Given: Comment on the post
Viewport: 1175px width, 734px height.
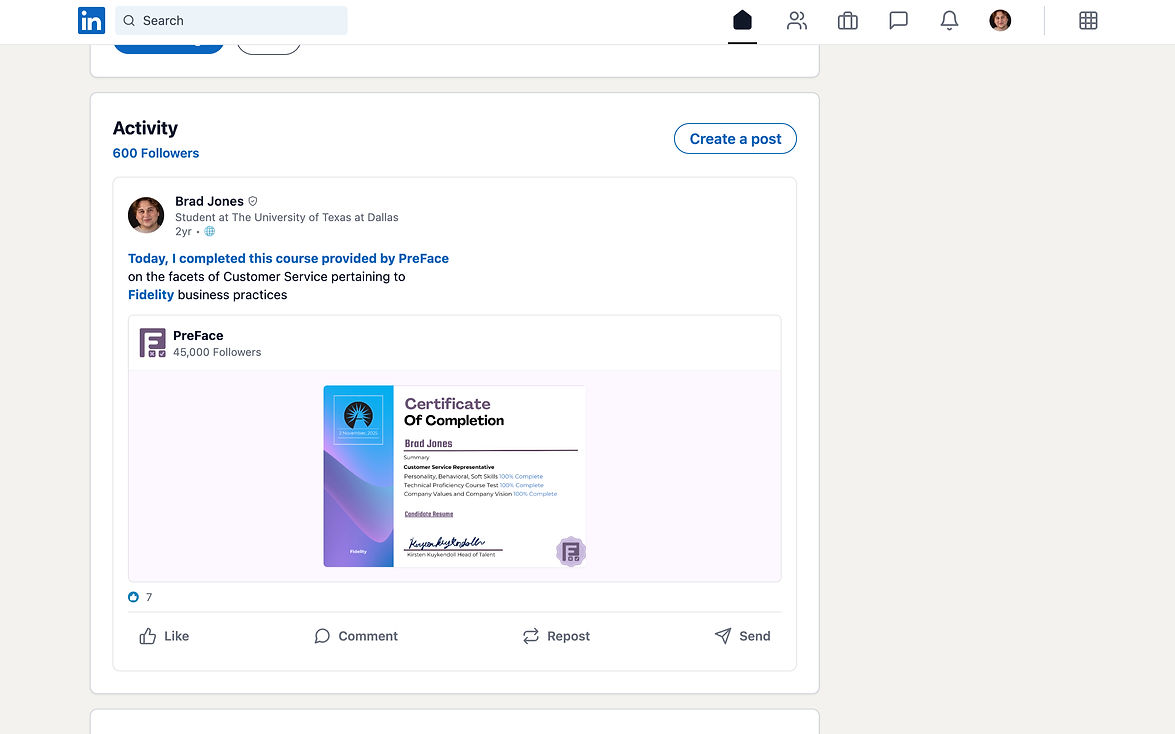Looking at the screenshot, I should (x=356, y=636).
